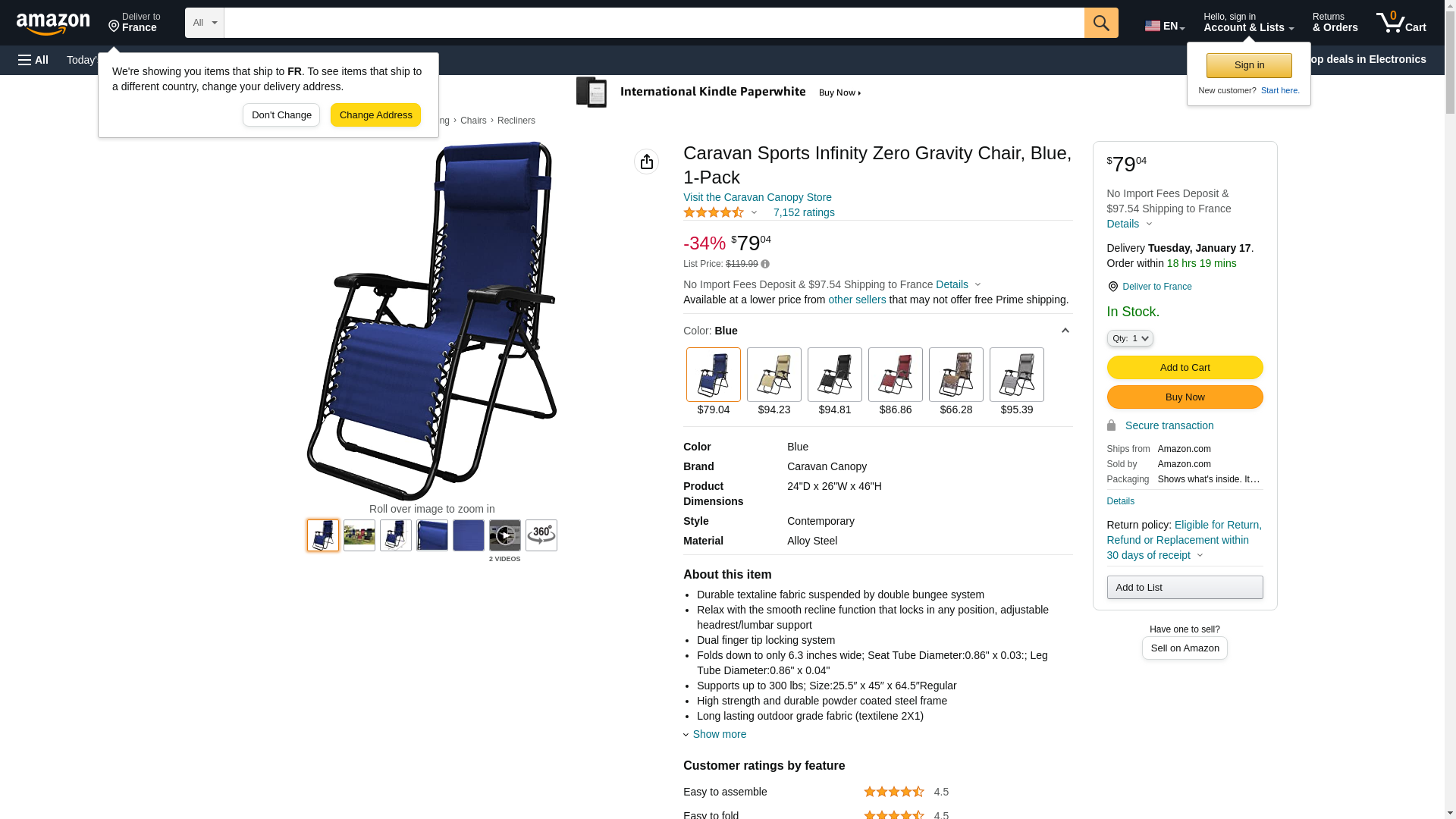The width and height of the screenshot is (1456, 819).
Task: Click the Amazon logo
Action: (x=53, y=24)
